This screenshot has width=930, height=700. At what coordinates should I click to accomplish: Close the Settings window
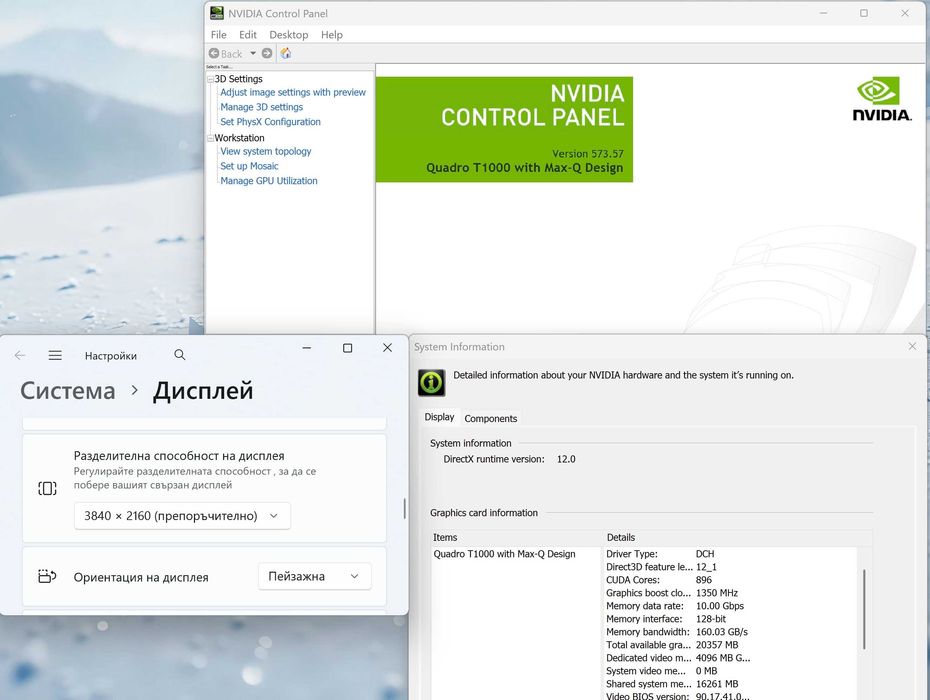387,348
